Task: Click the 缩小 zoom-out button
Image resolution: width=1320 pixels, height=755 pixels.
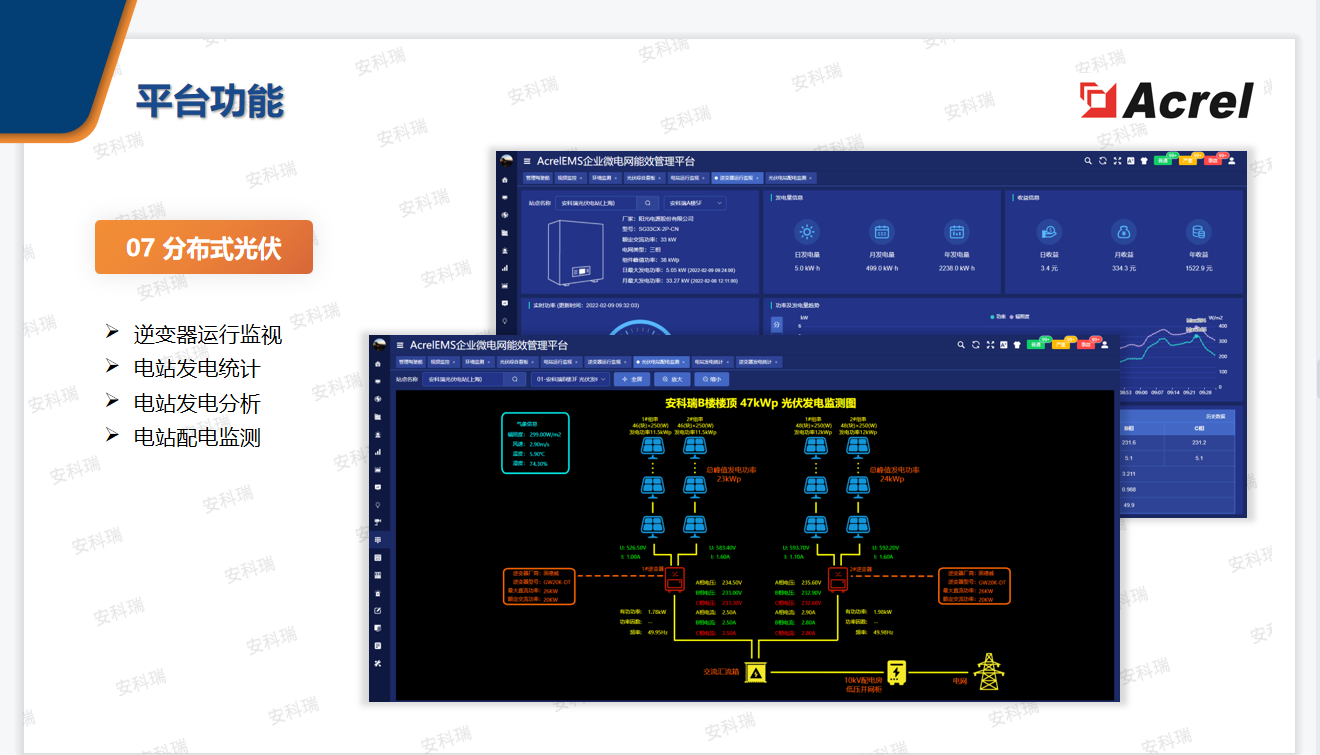Action: (x=712, y=379)
